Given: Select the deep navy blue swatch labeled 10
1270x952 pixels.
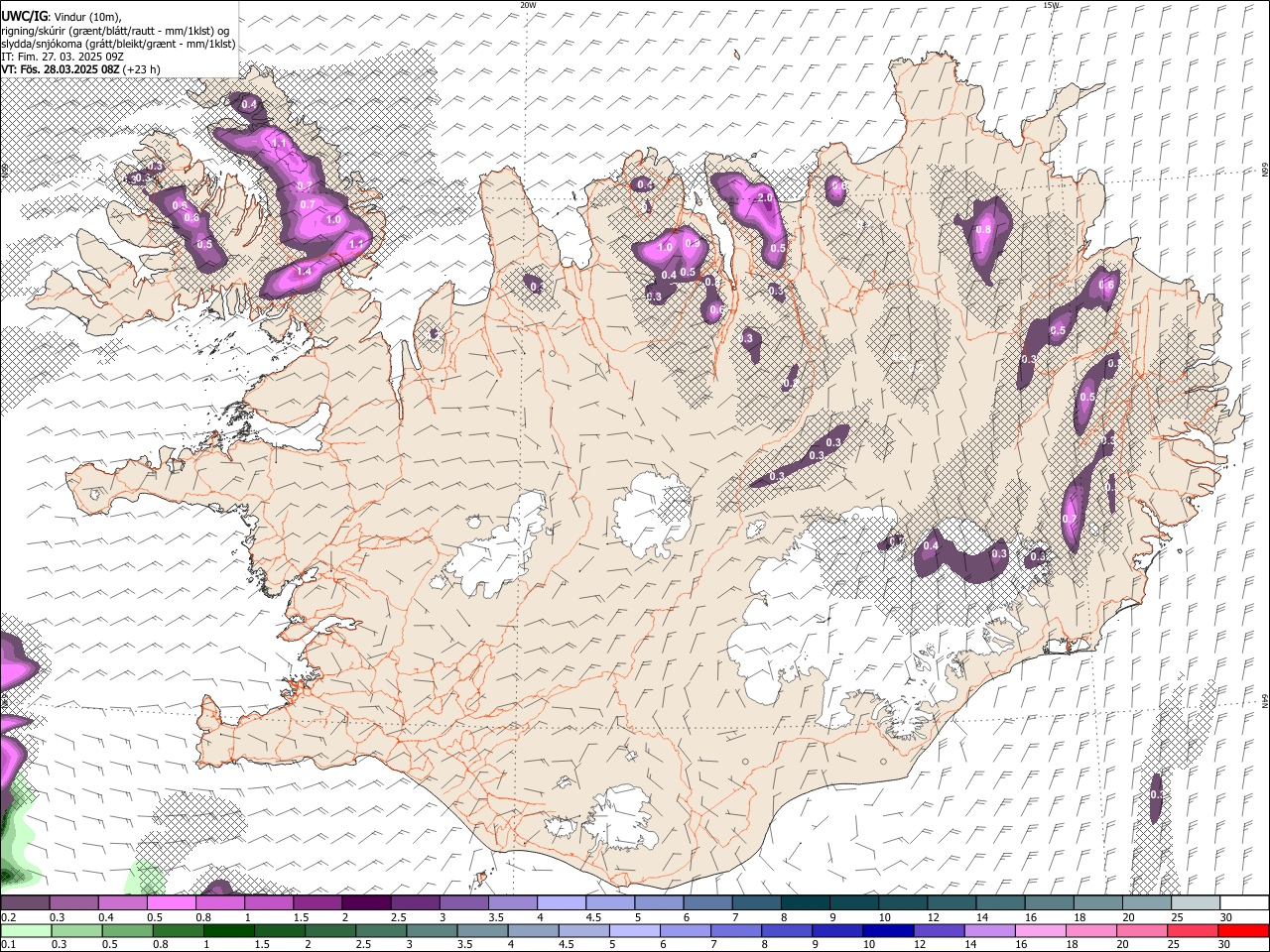Looking at the screenshot, I should point(887,930).
